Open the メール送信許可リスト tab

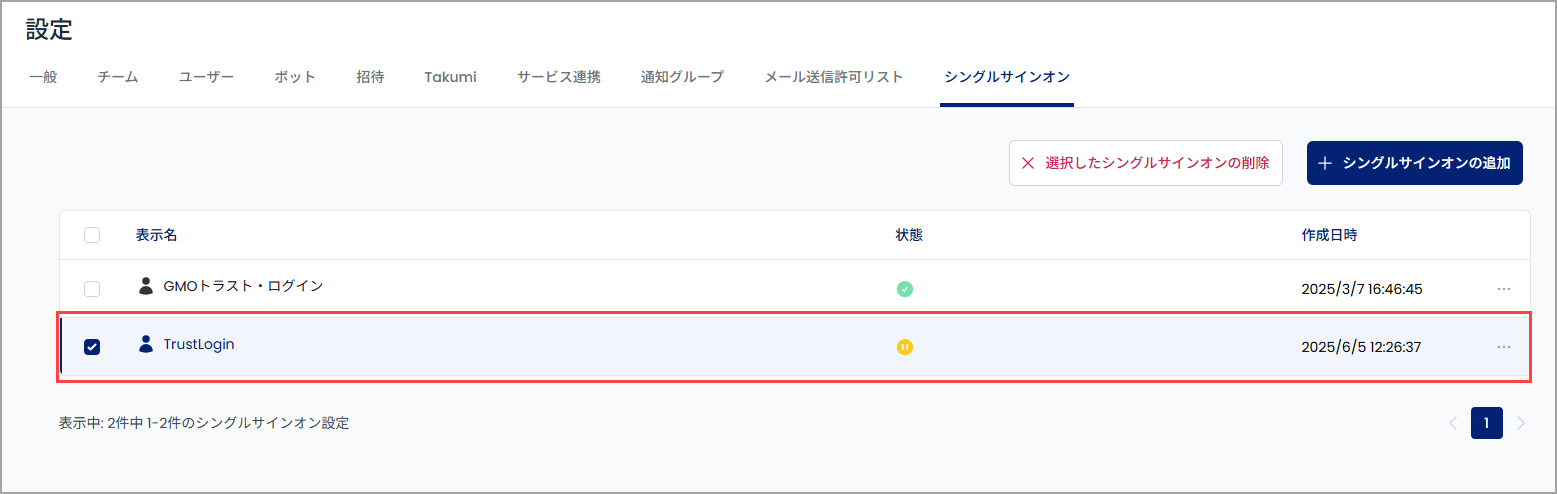(x=834, y=77)
